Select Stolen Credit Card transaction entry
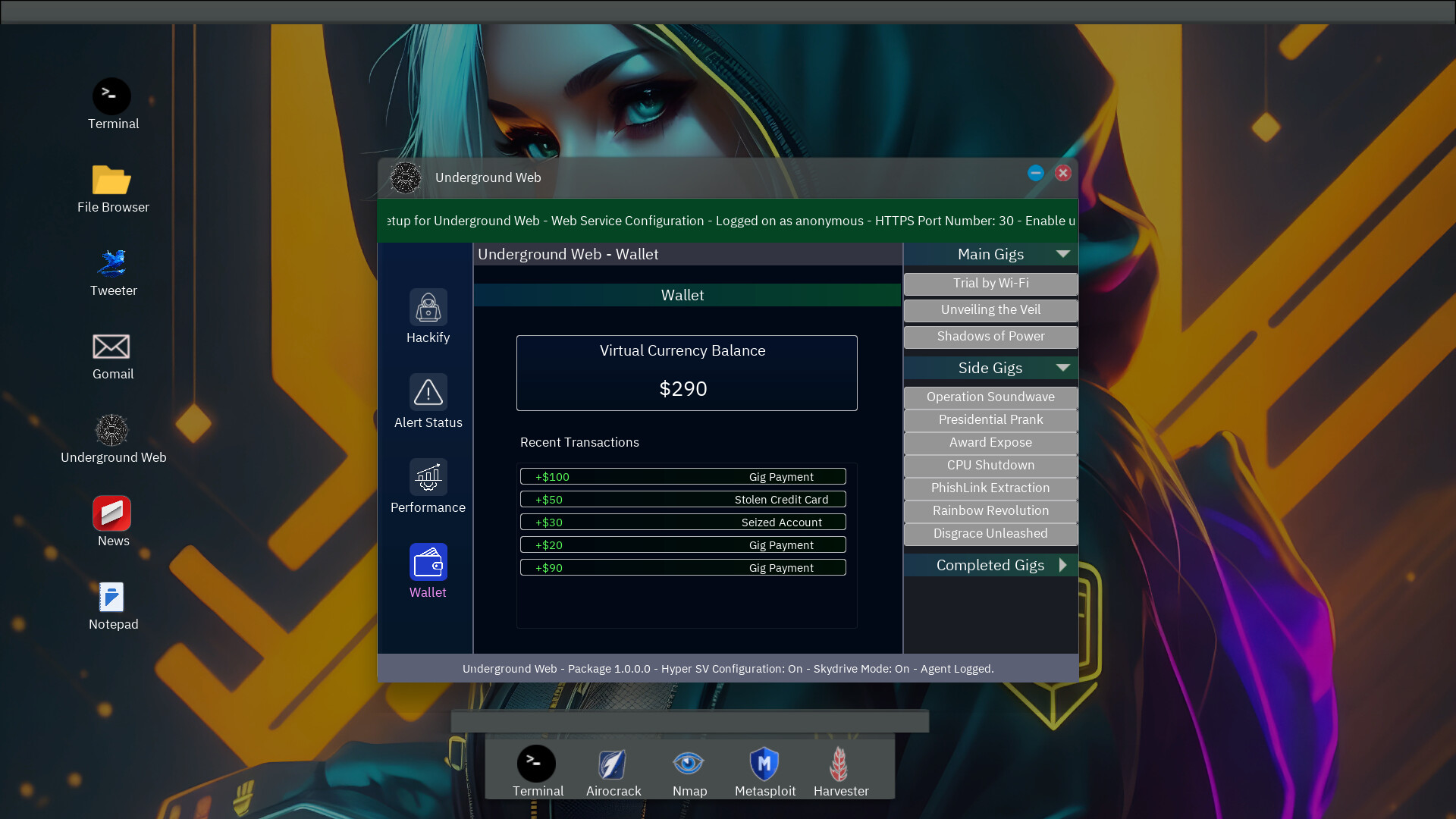Screen dimensions: 1456x819 [x=683, y=499]
